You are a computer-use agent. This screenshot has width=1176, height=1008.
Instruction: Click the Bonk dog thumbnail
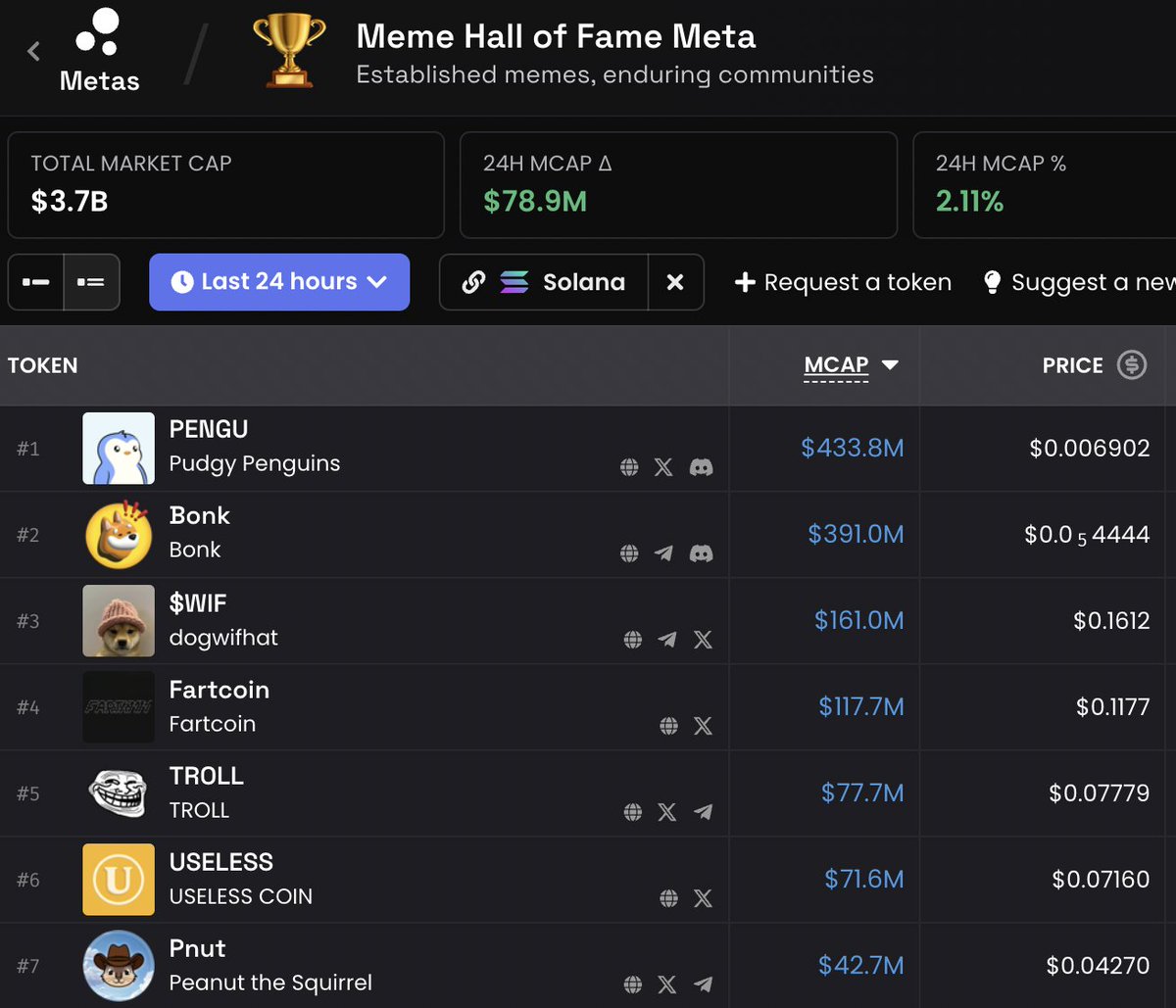coord(119,535)
